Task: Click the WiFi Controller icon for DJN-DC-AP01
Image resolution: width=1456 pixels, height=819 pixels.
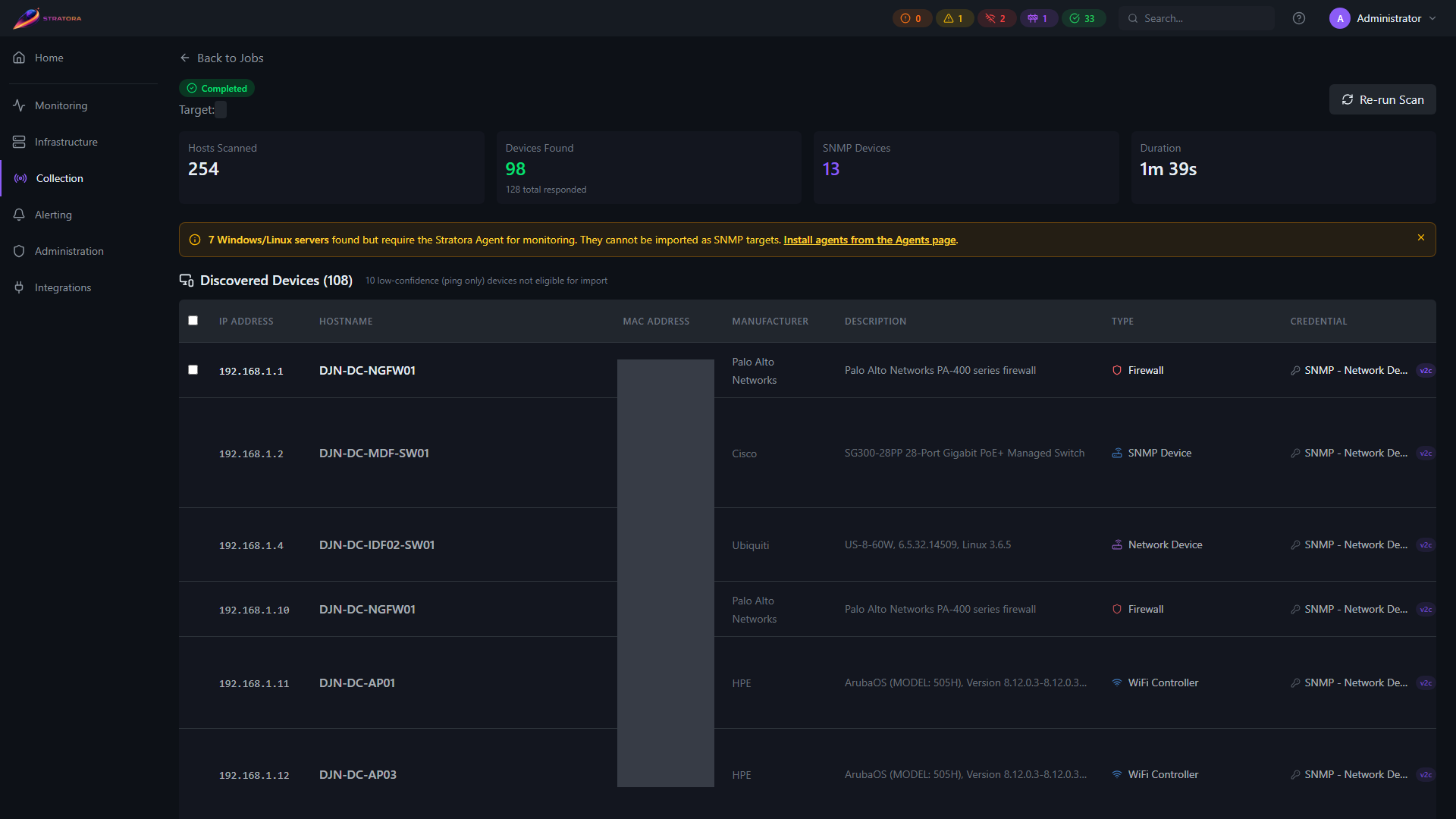Action: (1117, 682)
